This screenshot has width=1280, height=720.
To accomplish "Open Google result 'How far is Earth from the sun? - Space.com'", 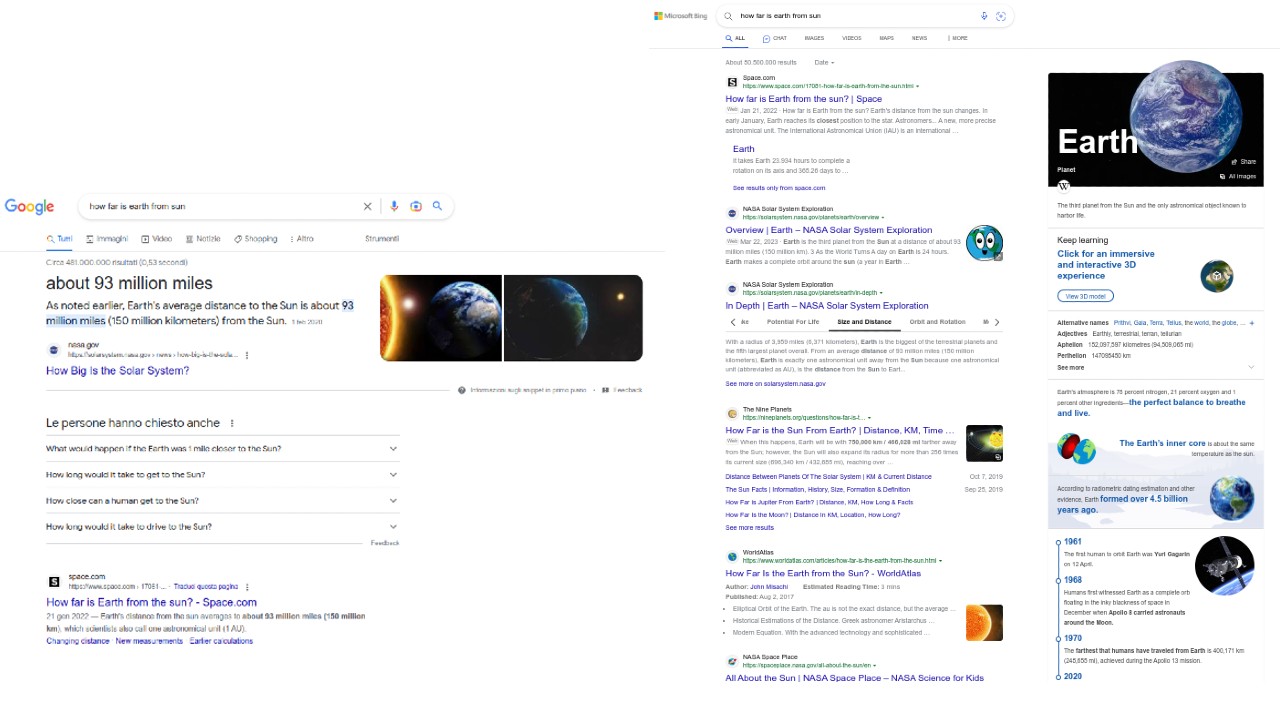I will click(x=151, y=603).
